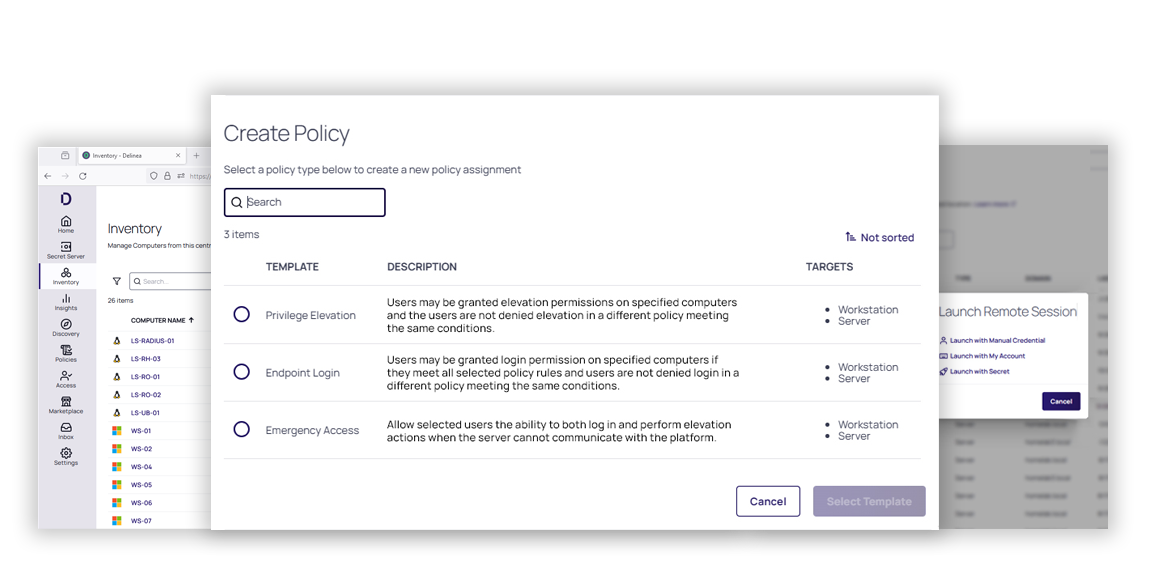The width and height of the screenshot is (1149, 573).
Task: Open the Policies section
Action: point(66,353)
